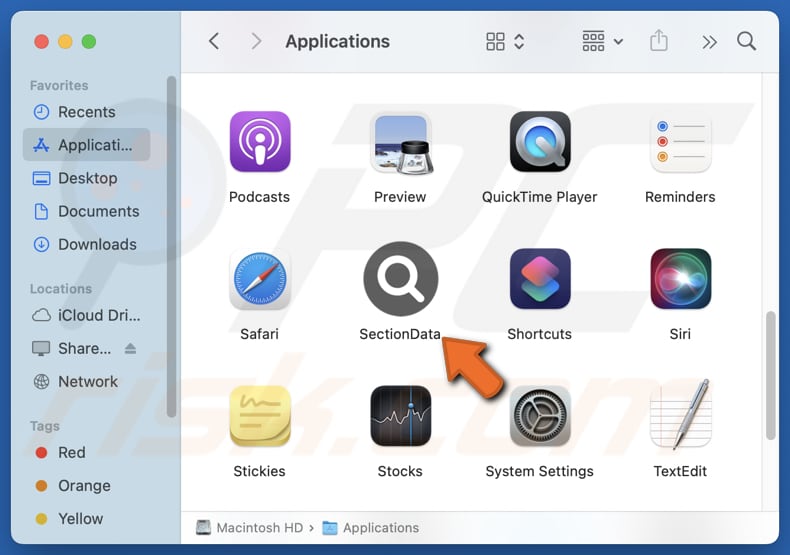
Task: Switch view mode with grid icon selector
Action: (505, 41)
